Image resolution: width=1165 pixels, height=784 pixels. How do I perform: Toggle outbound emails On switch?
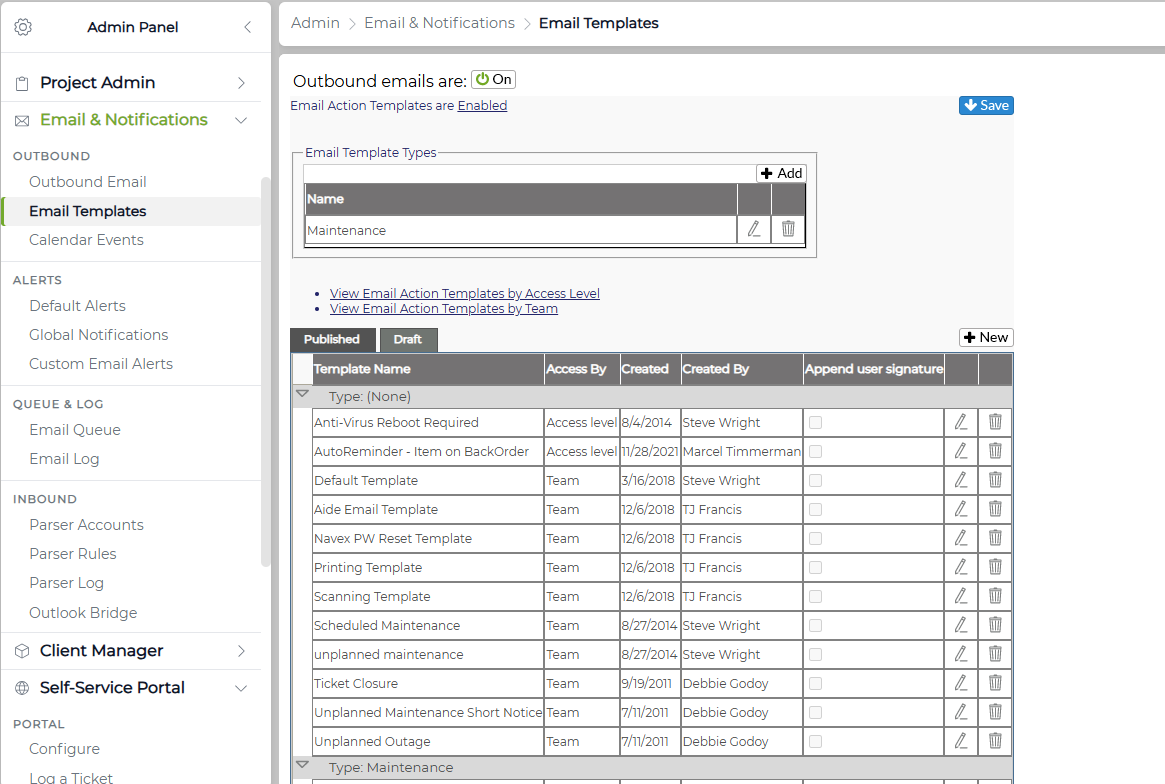493,80
